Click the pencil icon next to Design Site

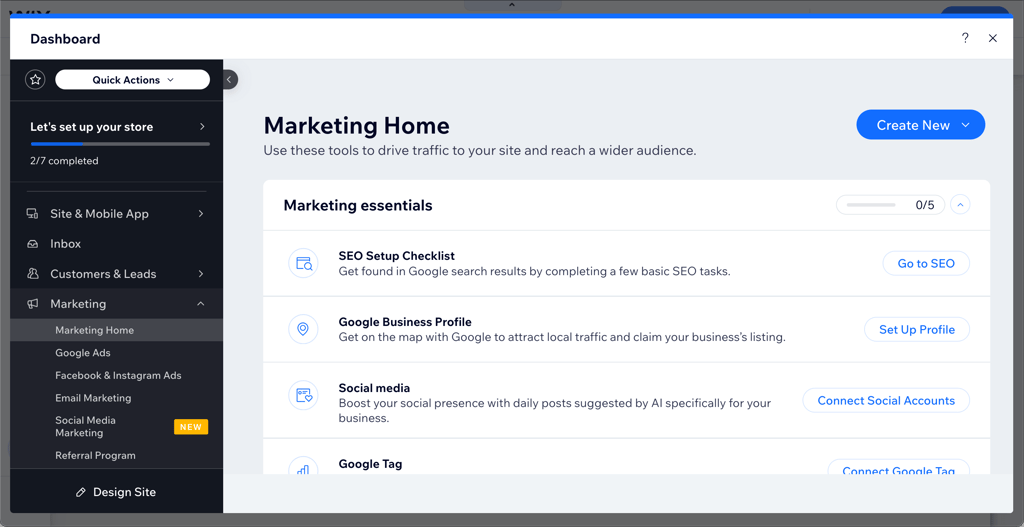point(81,492)
